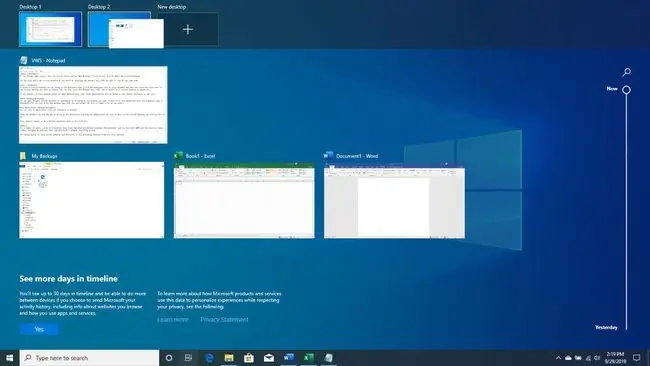Expand the hidden system tray icons chevron
The width and height of the screenshot is (650, 366).
click(558, 358)
